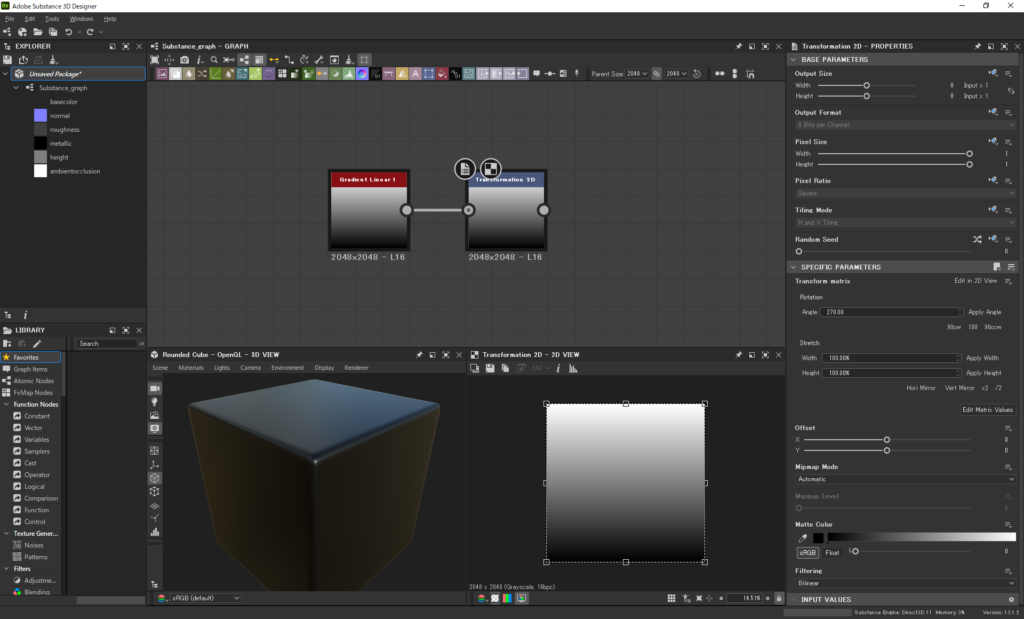Image resolution: width=1024 pixels, height=619 pixels.
Task: Click the wrench tools icon in graph toolbar
Action: pyautogui.click(x=319, y=60)
